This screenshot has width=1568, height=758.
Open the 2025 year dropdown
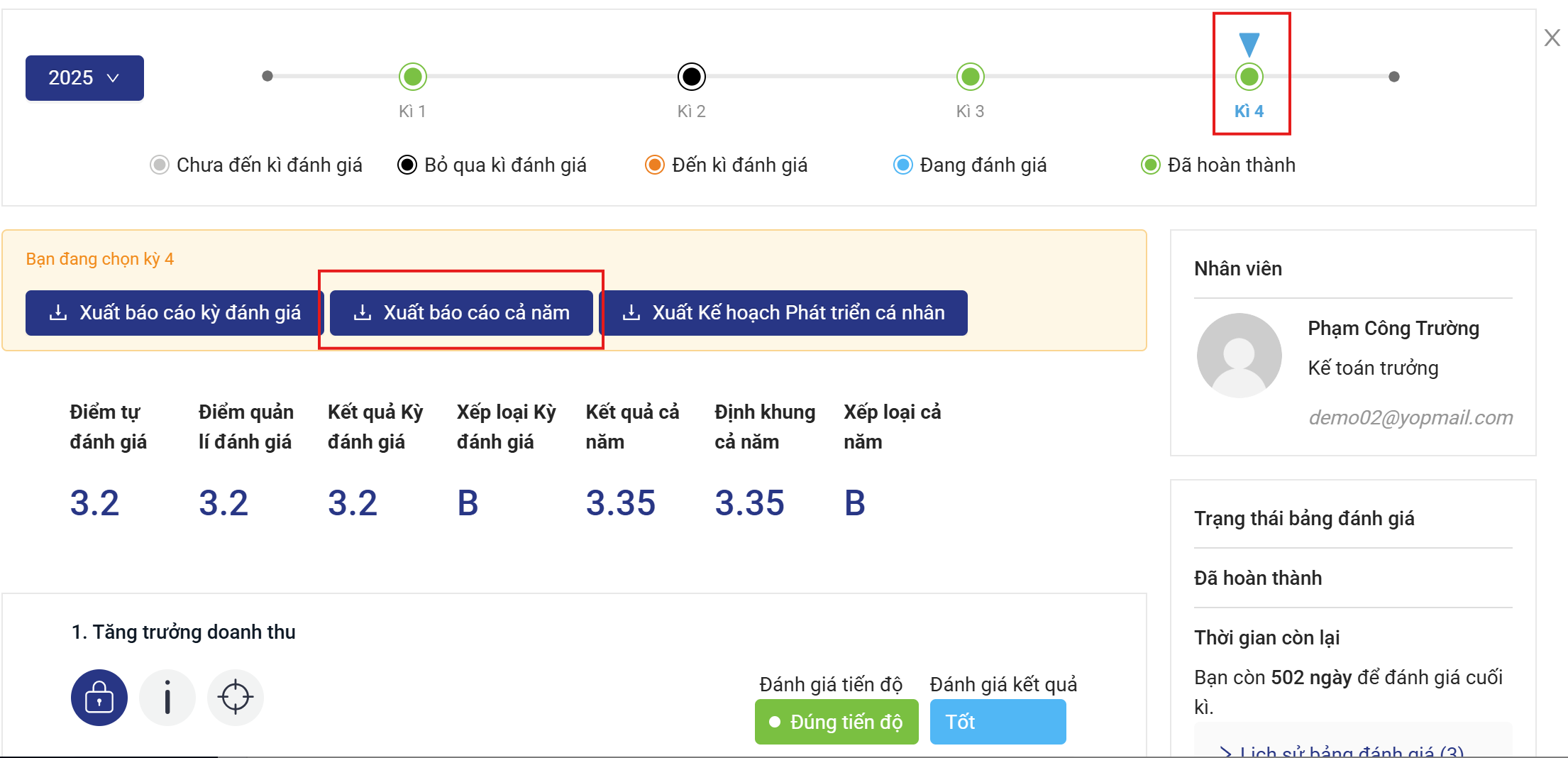84,77
